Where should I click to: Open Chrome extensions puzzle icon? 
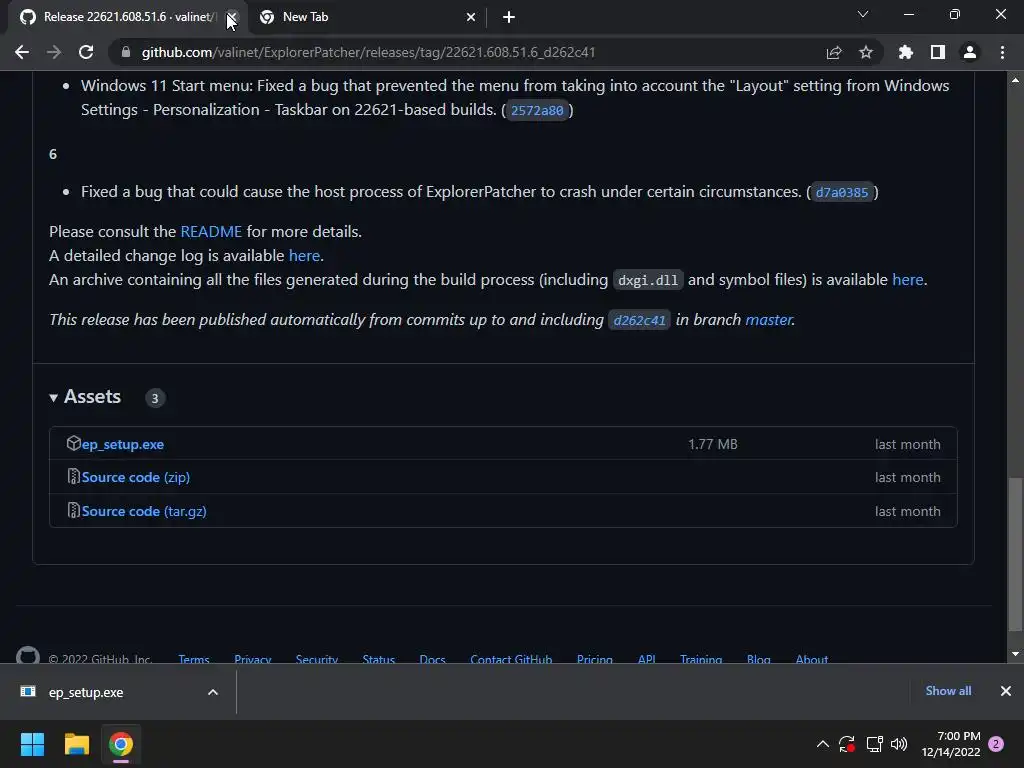pos(906,52)
